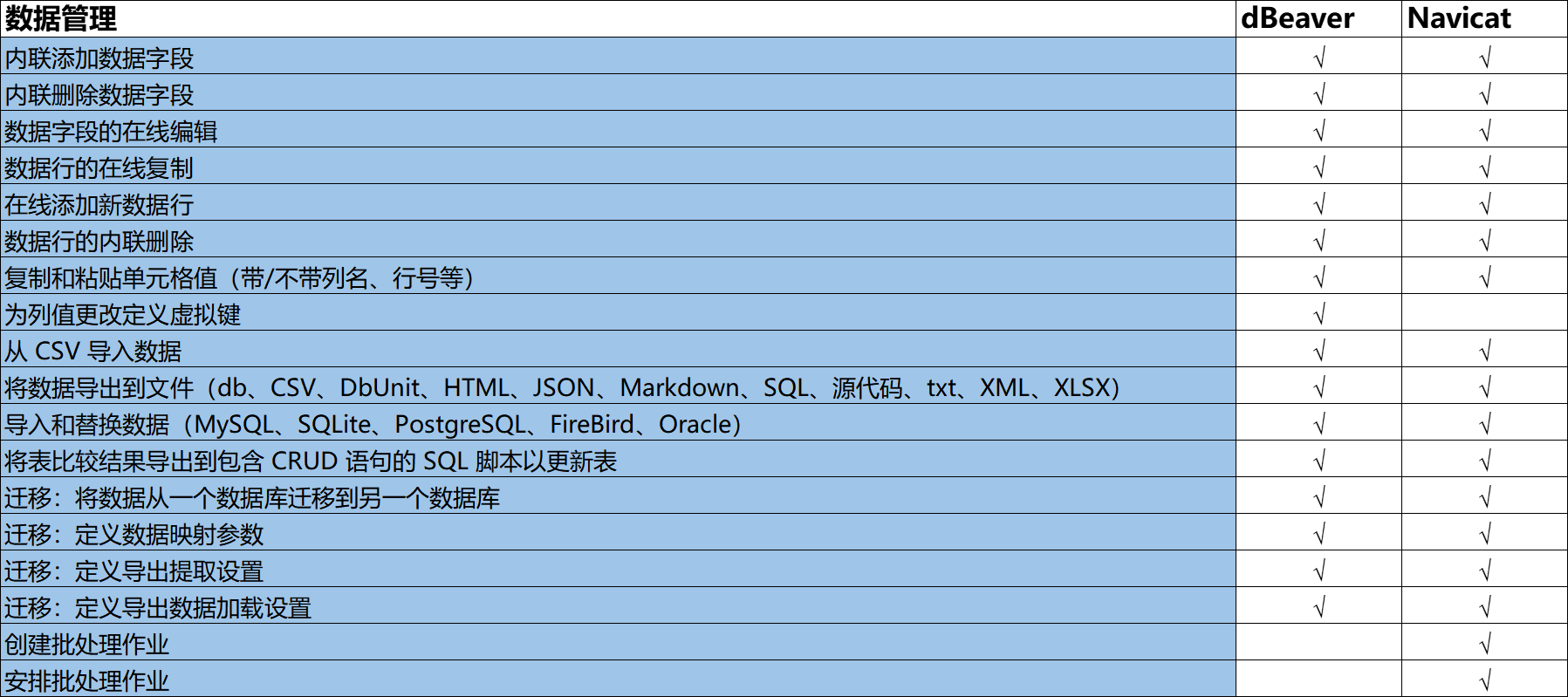Select the dBeaver column header
1568x697 pixels.
click(1298, 18)
